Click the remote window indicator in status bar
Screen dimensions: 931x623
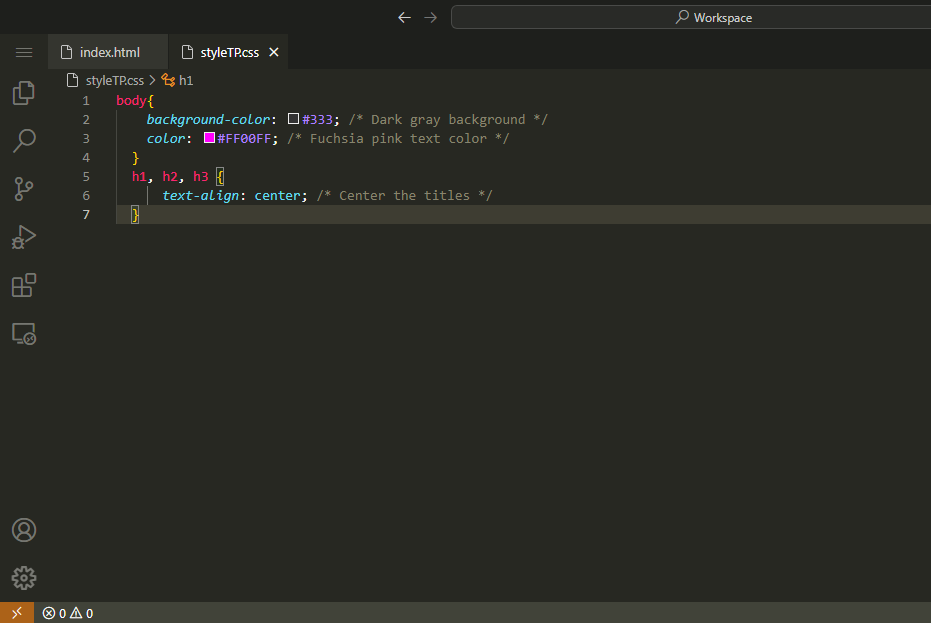point(17,613)
